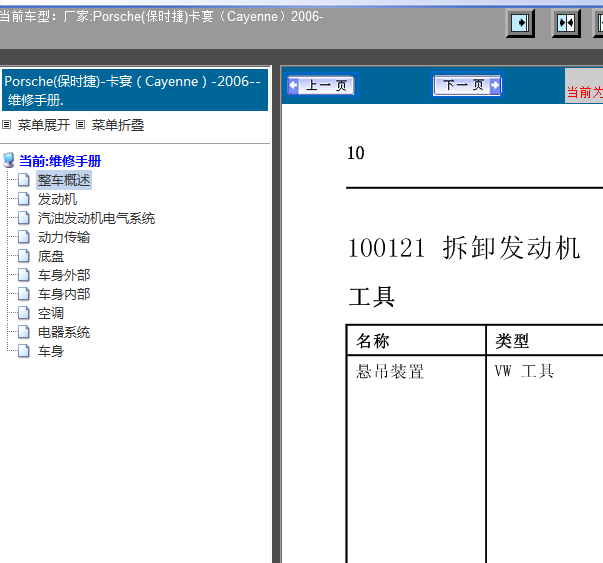Screen dimensions: 603x563
Task: Click the 工具 section heading
Action: pos(372,296)
